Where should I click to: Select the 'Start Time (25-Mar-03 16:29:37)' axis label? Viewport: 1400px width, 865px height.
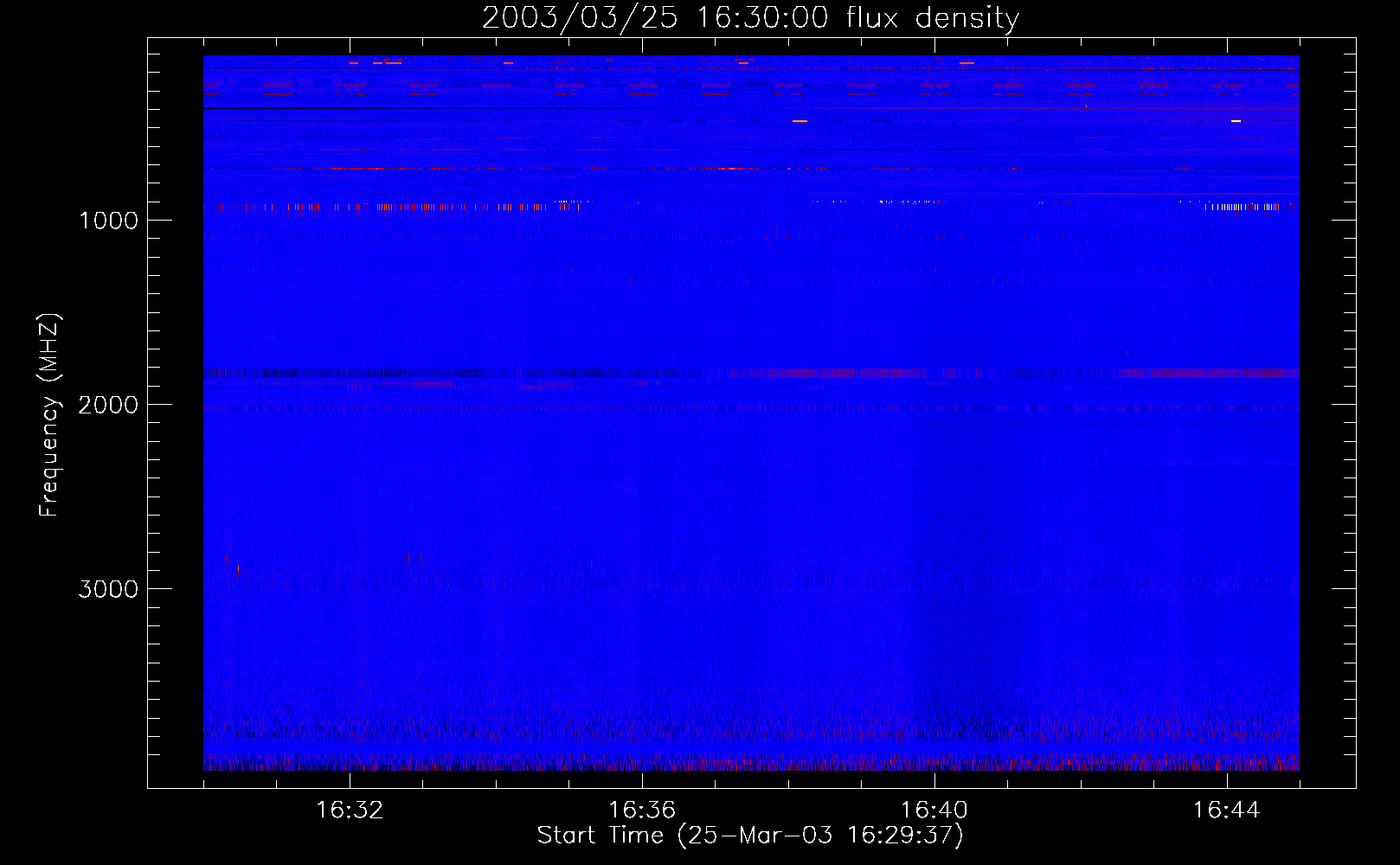(750, 836)
